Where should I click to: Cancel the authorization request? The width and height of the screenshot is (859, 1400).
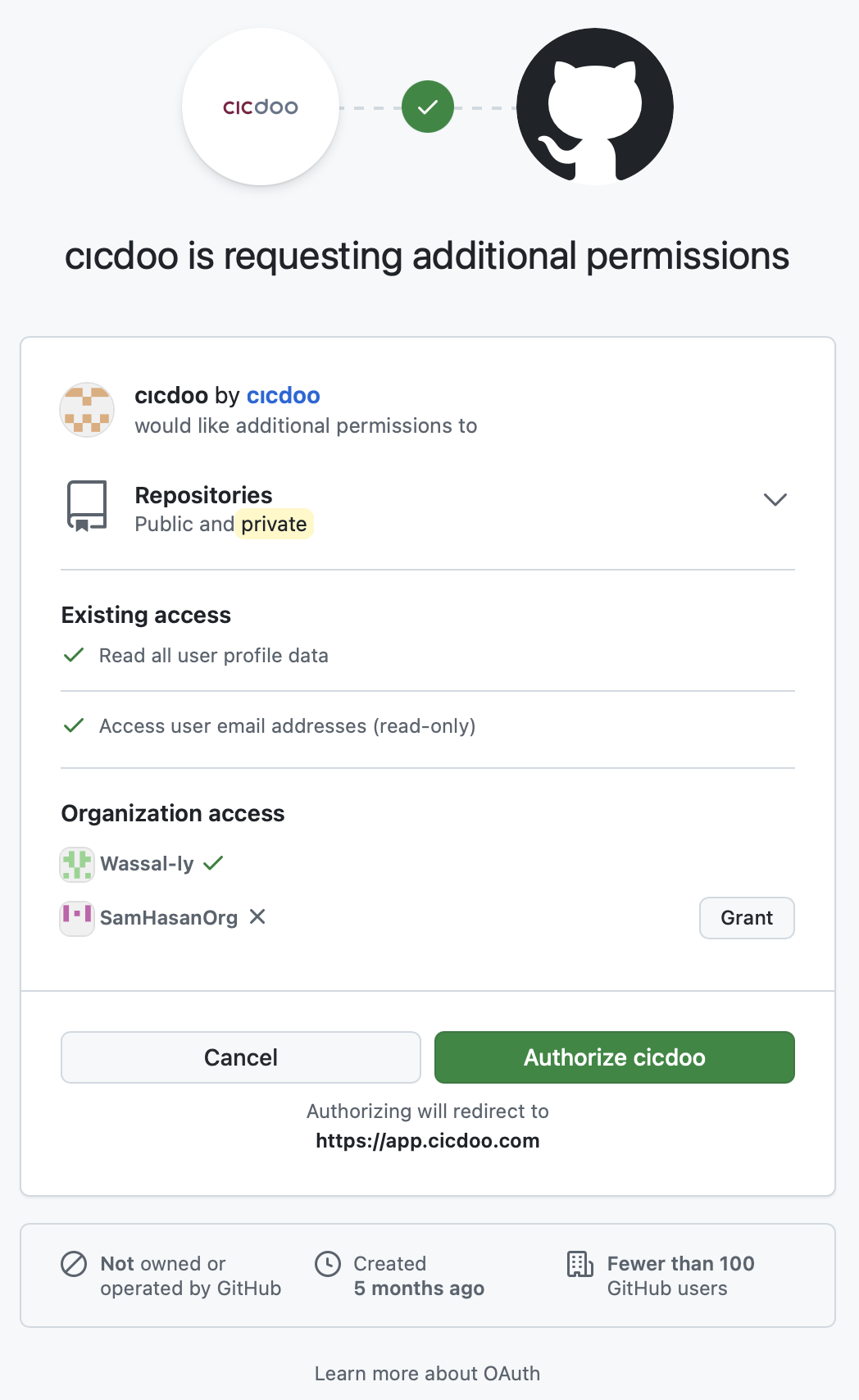coord(241,1057)
